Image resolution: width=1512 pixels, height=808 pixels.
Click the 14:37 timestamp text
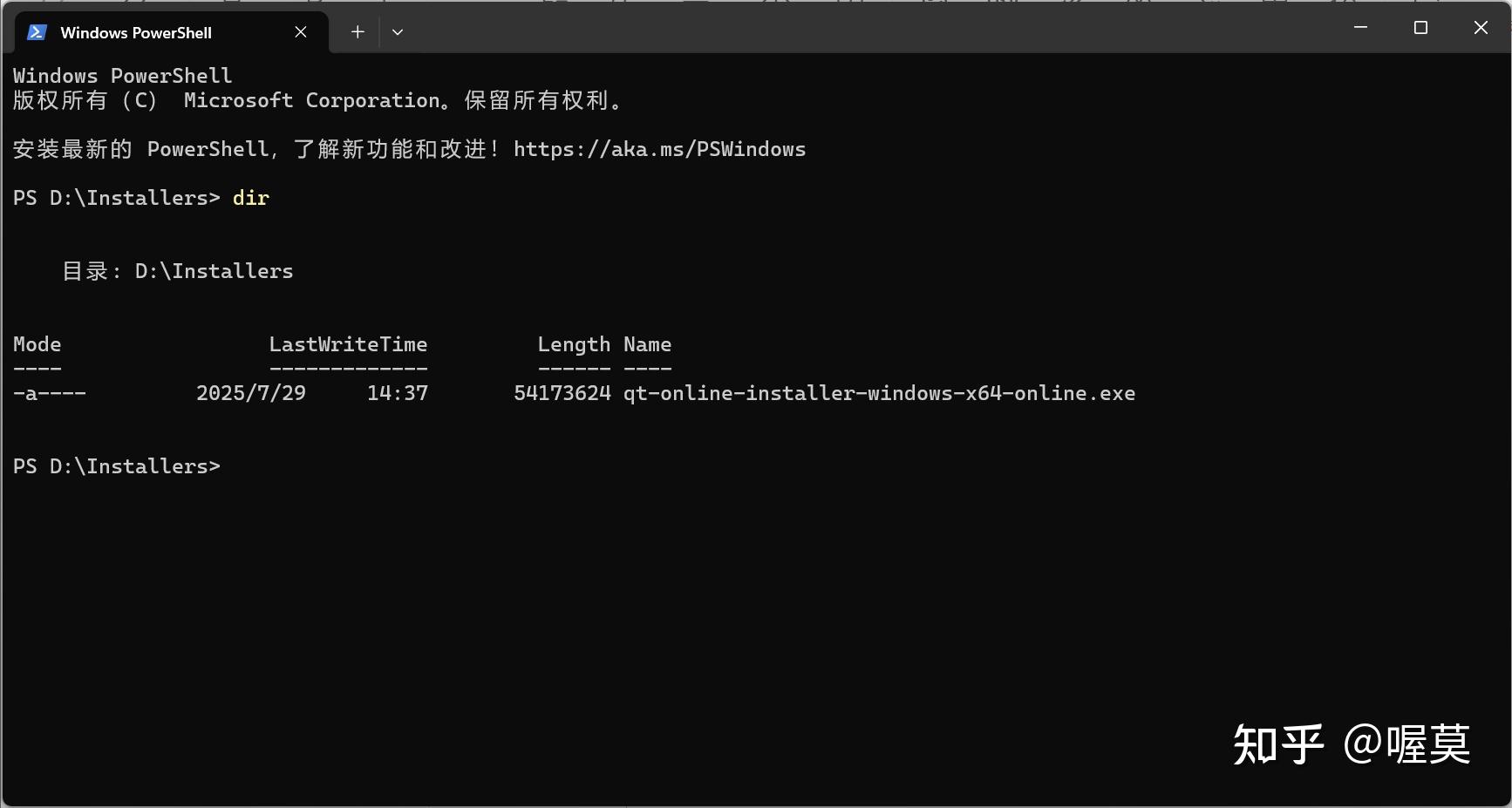coord(398,393)
